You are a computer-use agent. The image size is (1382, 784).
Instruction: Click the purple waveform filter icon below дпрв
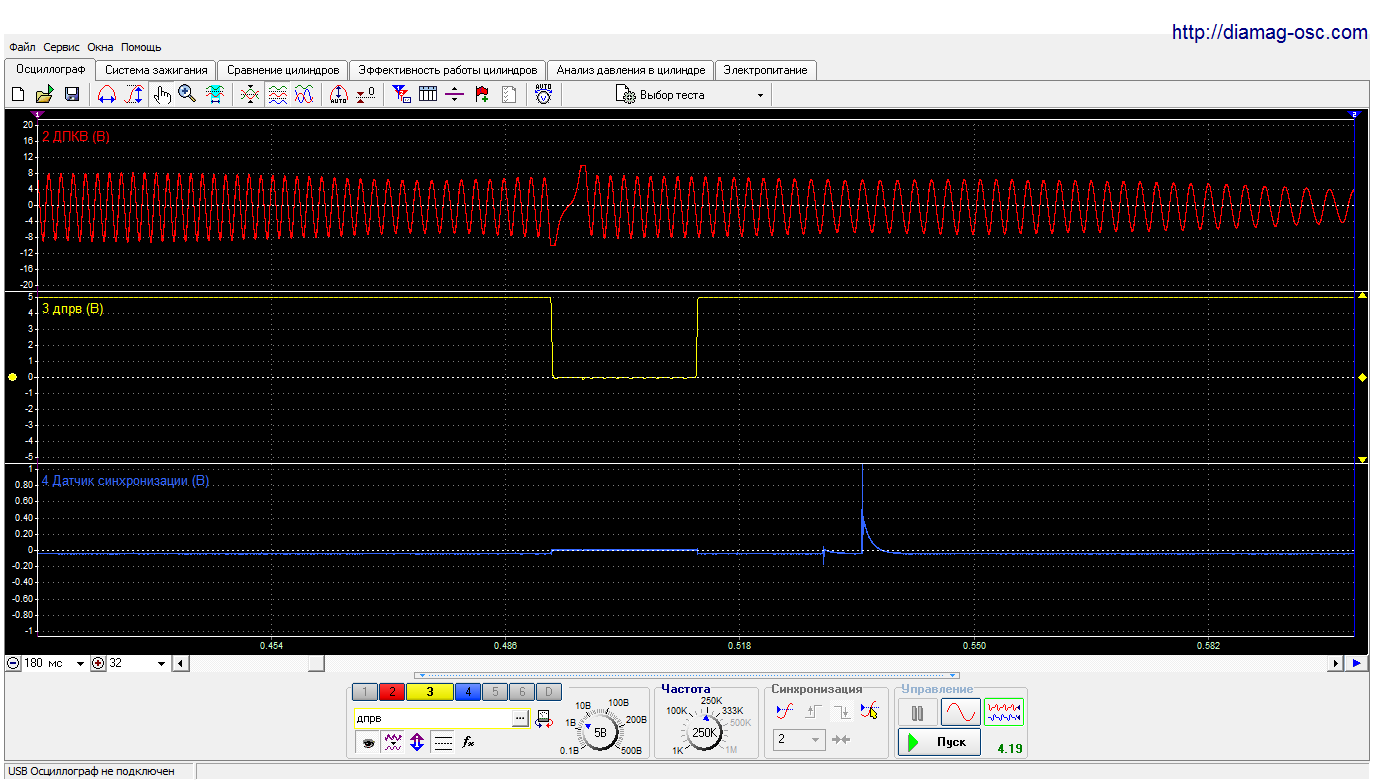(x=393, y=743)
